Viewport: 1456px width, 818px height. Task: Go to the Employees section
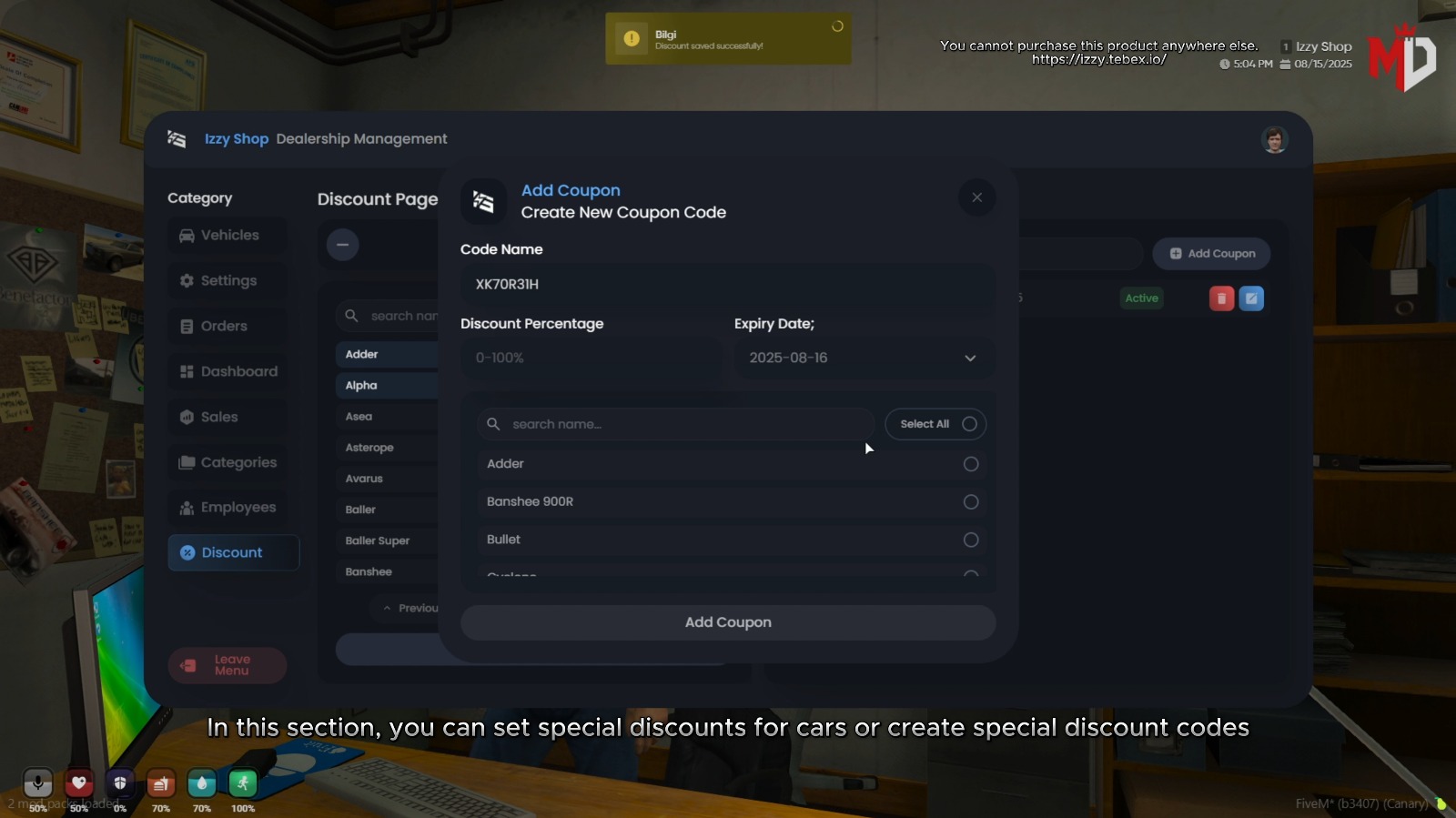click(237, 508)
